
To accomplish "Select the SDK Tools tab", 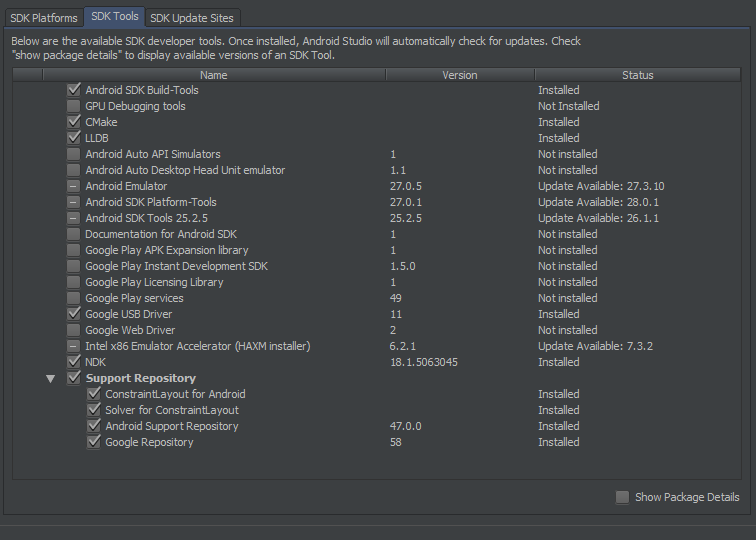I will tap(115, 16).
